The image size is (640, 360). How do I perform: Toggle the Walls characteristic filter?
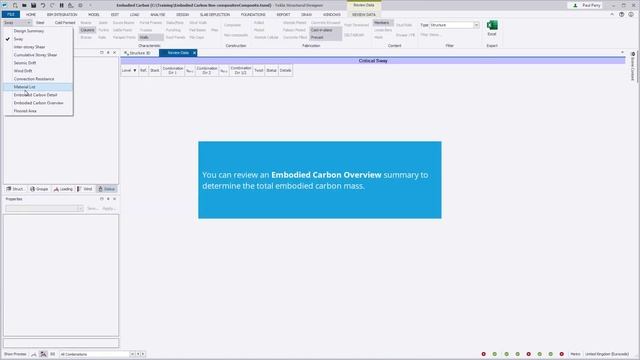(150, 37)
